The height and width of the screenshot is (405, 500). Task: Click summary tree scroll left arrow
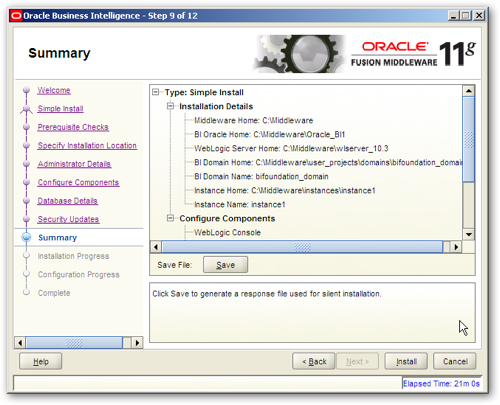pos(156,247)
